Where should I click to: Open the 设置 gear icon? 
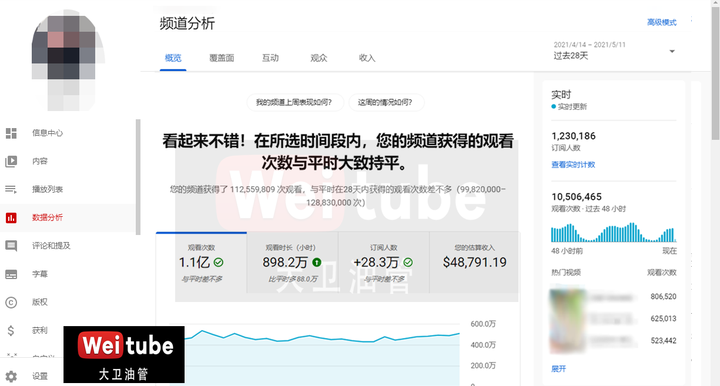pyautogui.click(x=11, y=376)
